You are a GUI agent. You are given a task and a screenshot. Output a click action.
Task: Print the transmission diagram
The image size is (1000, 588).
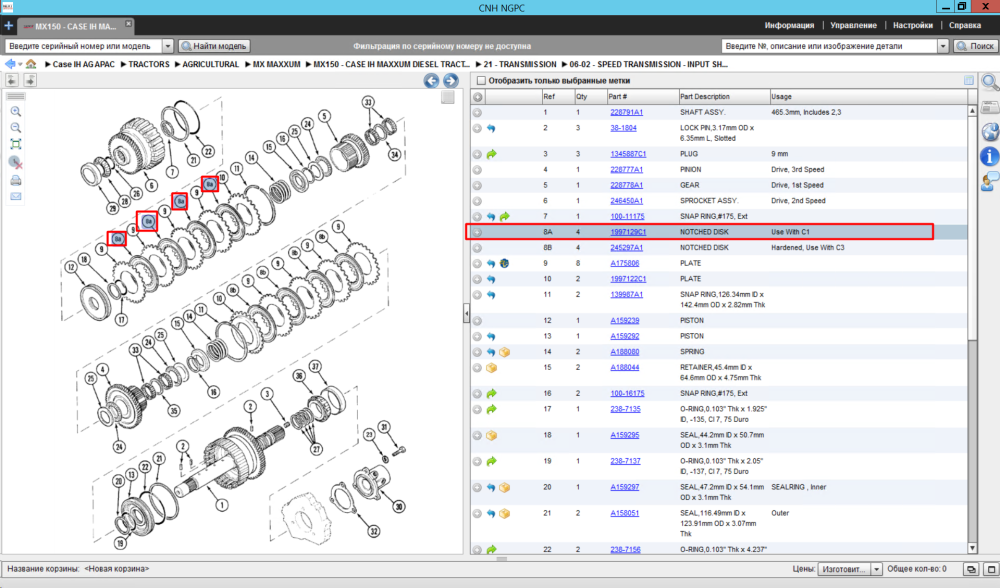(16, 180)
